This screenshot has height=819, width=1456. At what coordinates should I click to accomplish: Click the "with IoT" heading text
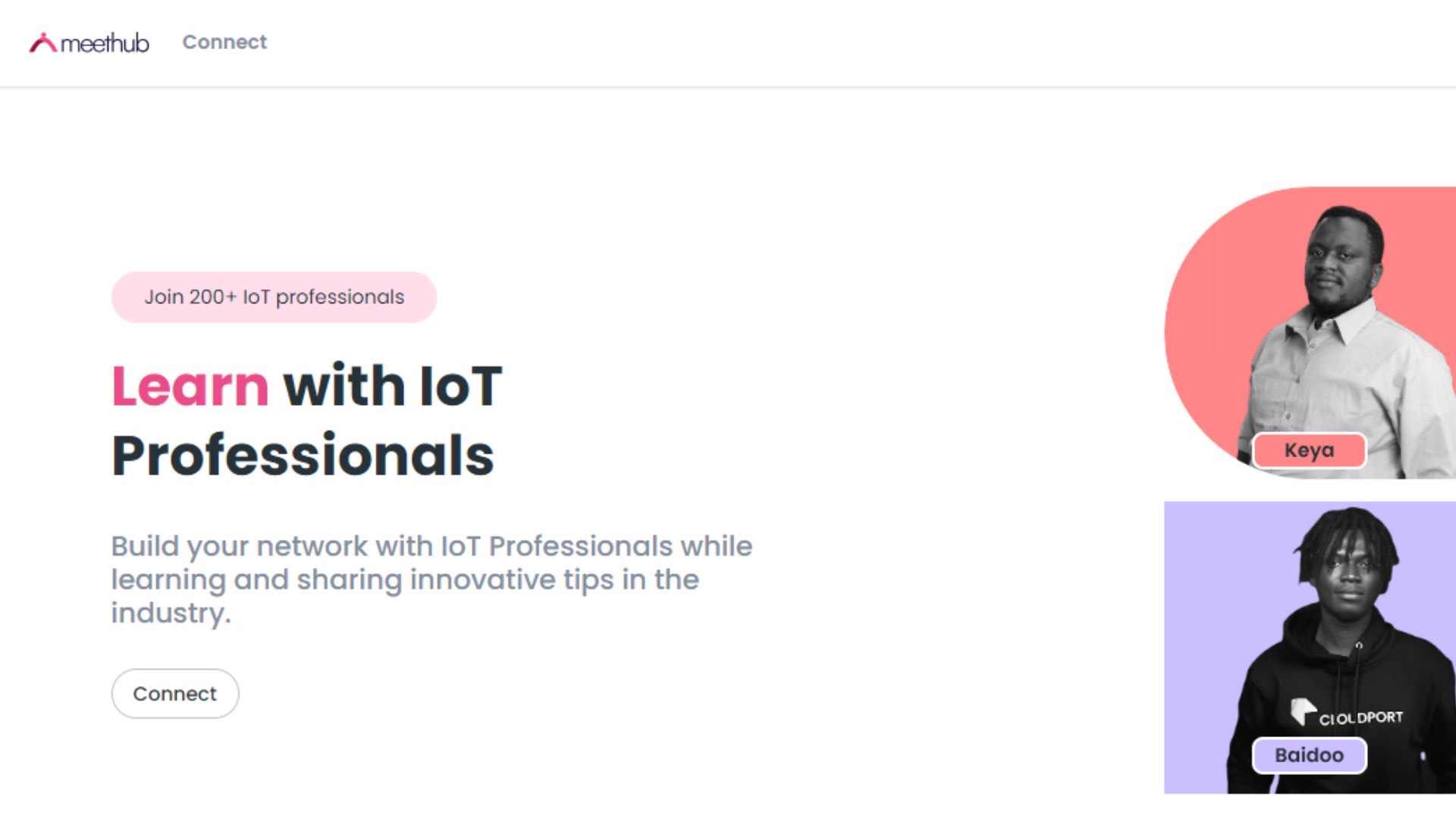click(392, 386)
